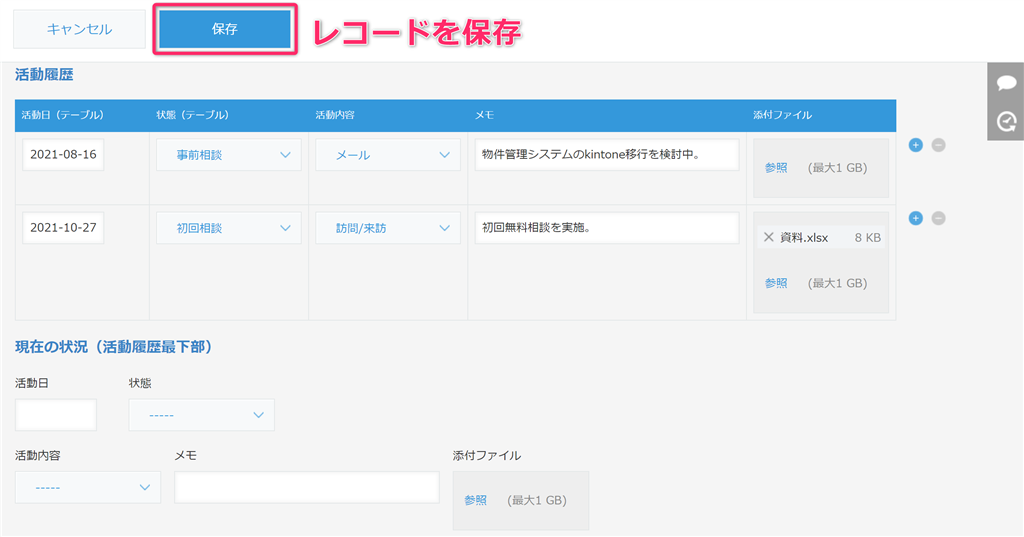Remove the 2021-08-16 table row
This screenshot has height=537, width=1024.
[938, 145]
